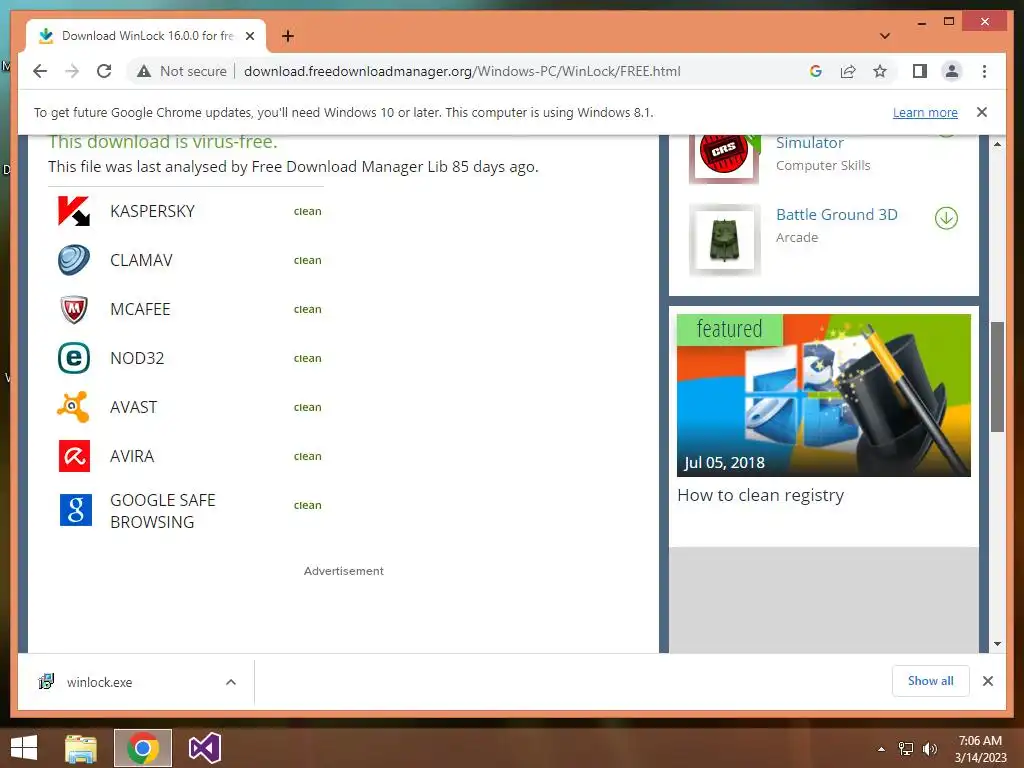Reload the current page
Image resolution: width=1024 pixels, height=768 pixels.
click(104, 71)
